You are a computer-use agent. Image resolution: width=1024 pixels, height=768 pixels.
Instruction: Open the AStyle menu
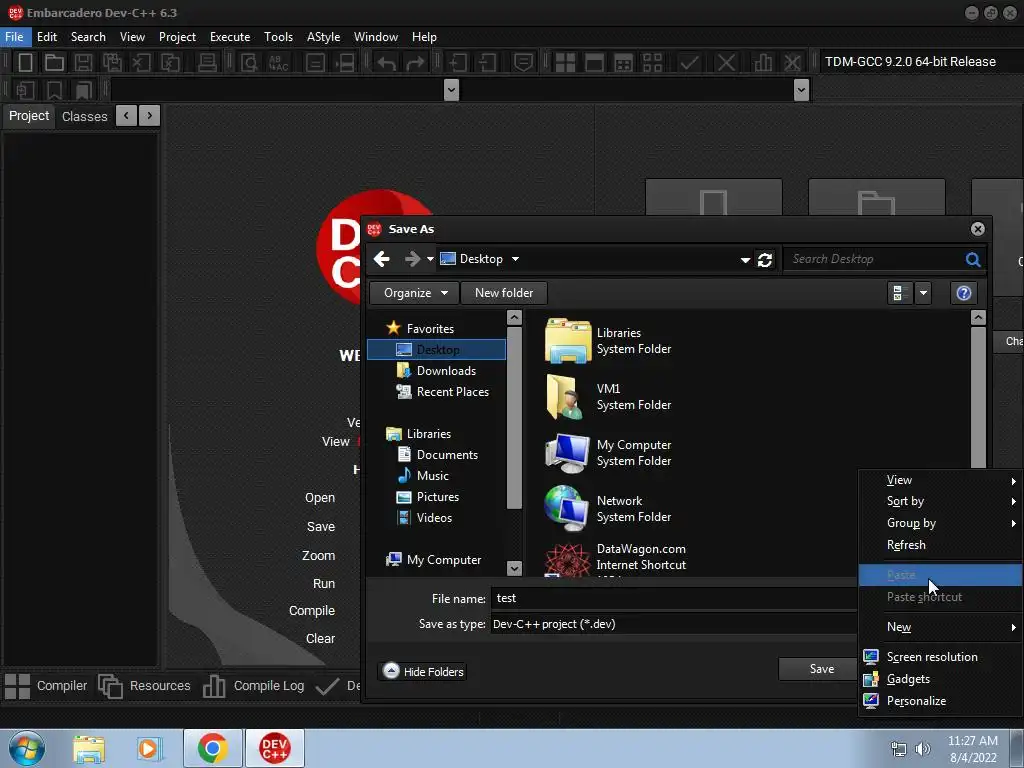point(323,37)
